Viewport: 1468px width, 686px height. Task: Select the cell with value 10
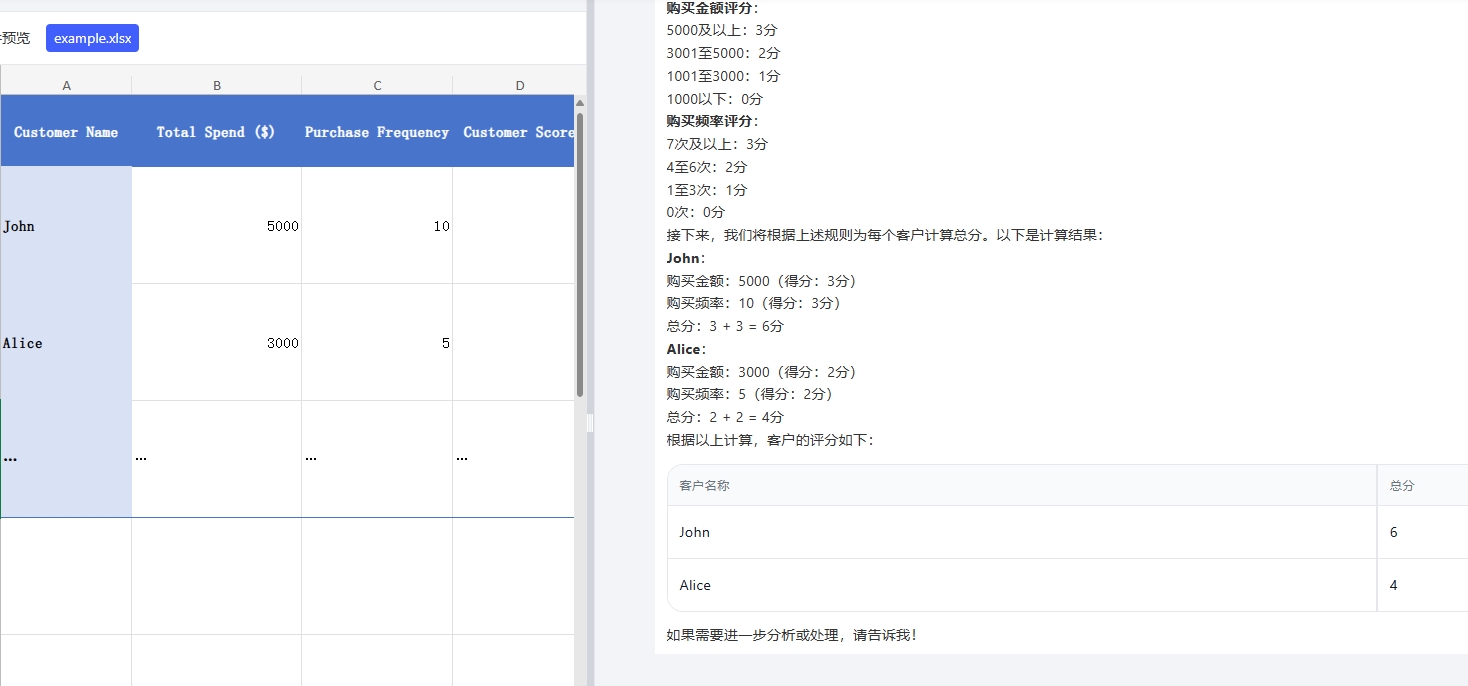377,226
